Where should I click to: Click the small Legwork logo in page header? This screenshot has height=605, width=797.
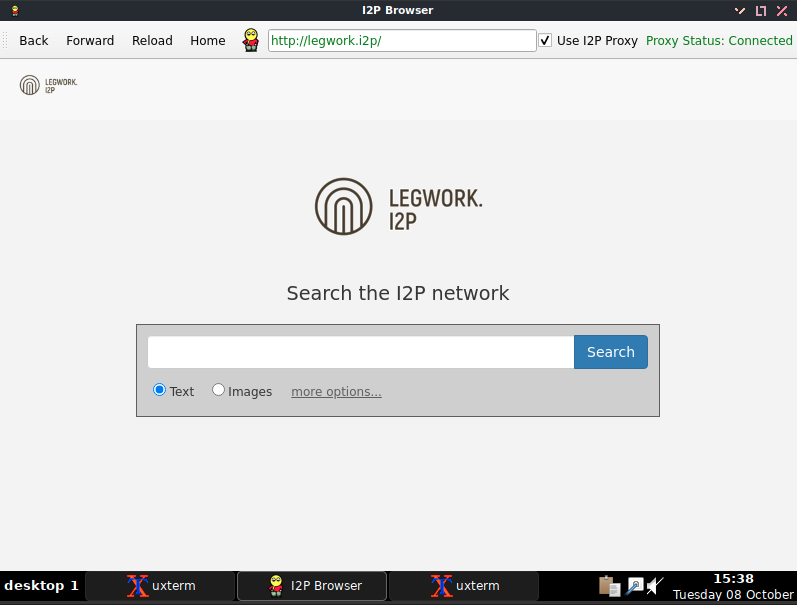48,85
